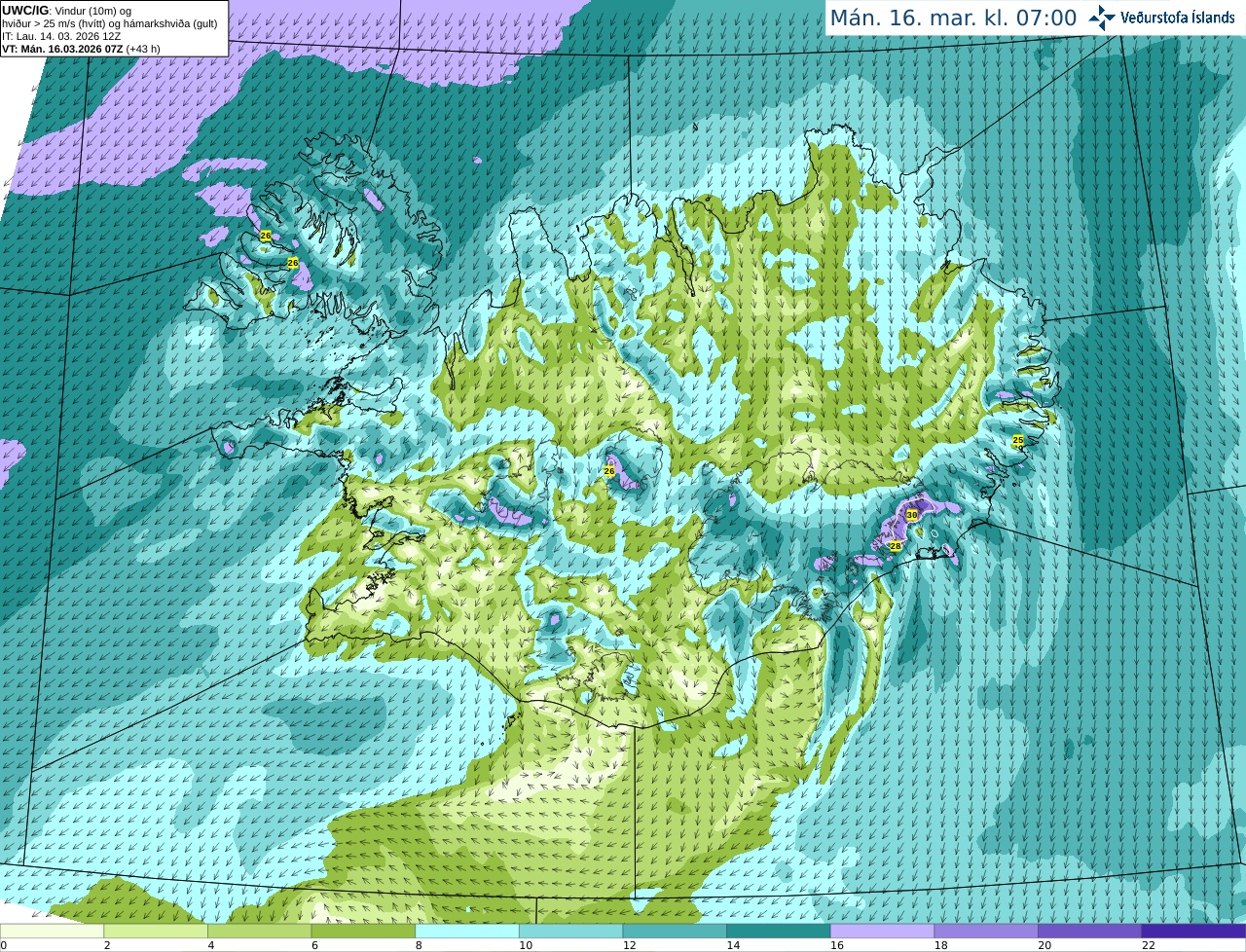Pick the 6–8 m/s olive green legend swatch
The height and width of the screenshot is (952, 1246).
coord(363,931)
